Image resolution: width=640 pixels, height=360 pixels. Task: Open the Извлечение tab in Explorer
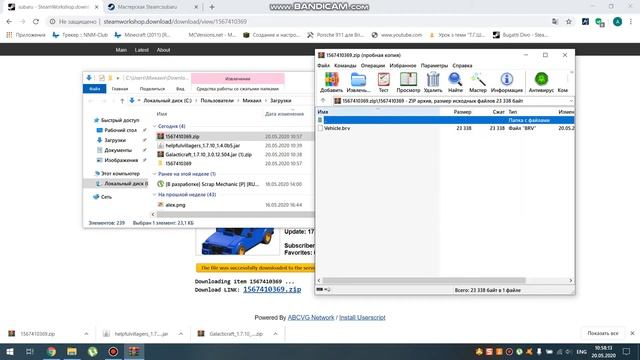238,78
